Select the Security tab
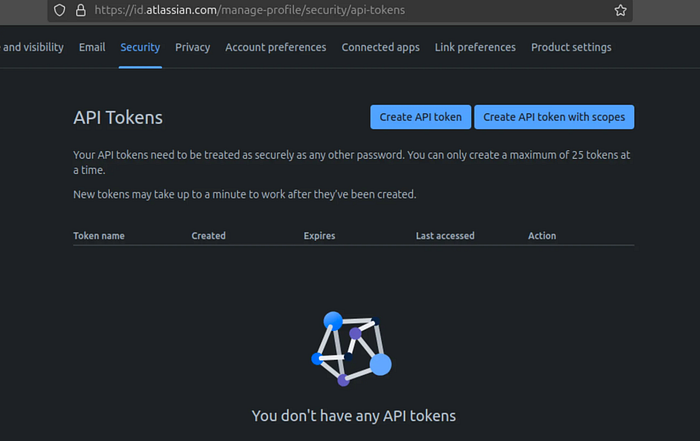This screenshot has width=700, height=441. pyautogui.click(x=140, y=47)
